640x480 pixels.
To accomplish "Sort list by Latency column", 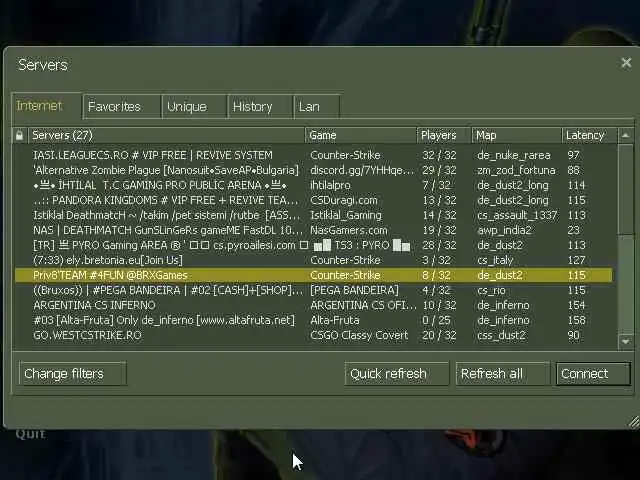I will (x=589, y=135).
